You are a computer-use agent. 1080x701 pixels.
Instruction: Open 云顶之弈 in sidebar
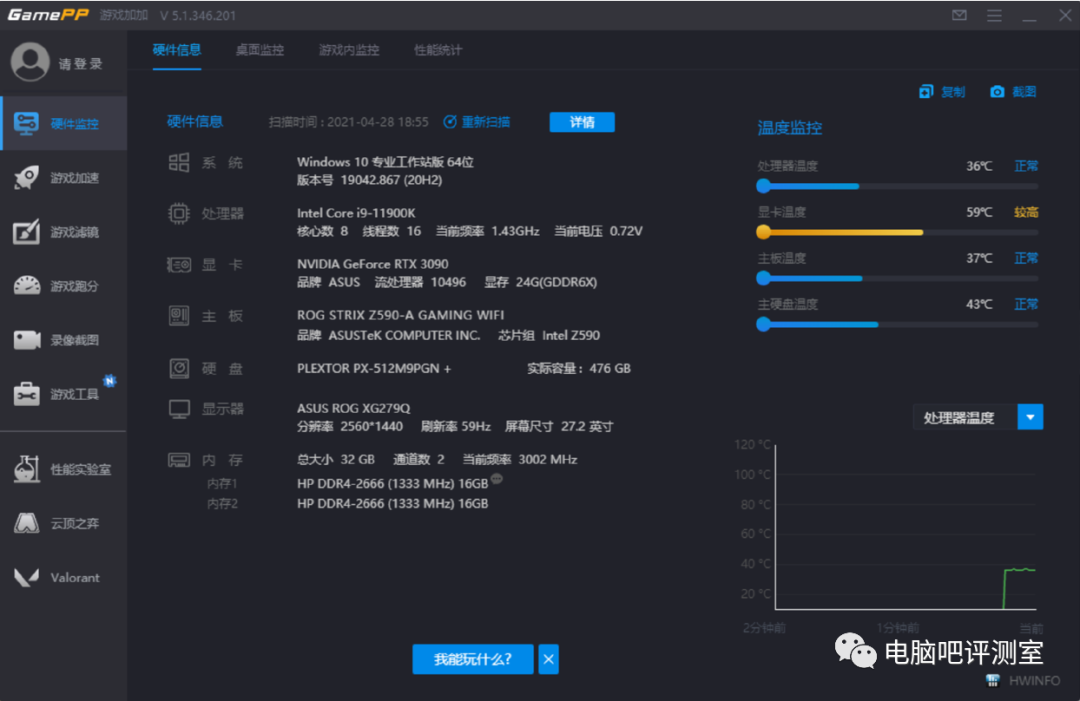coord(63,523)
